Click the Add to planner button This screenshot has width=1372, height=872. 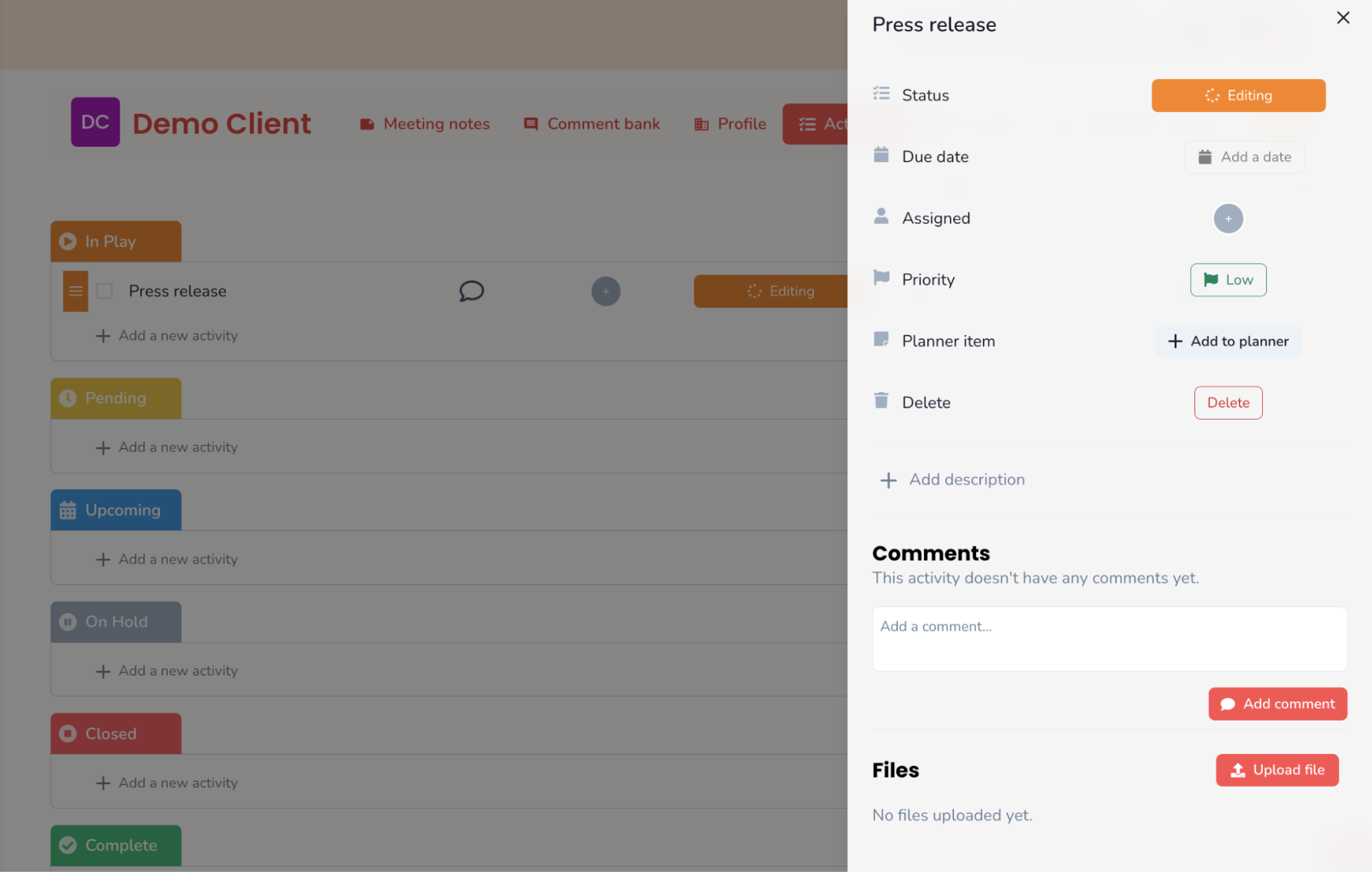tap(1228, 341)
